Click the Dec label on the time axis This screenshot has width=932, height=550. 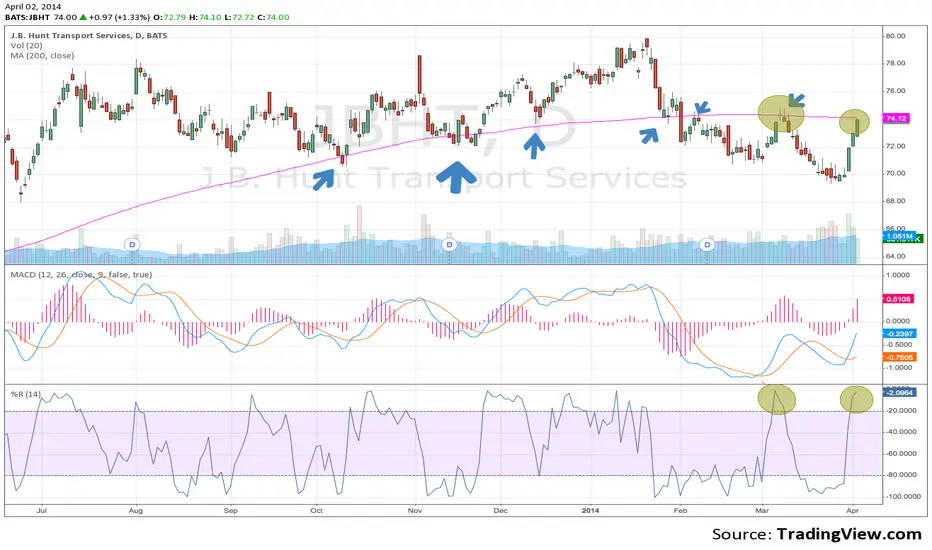click(x=500, y=510)
